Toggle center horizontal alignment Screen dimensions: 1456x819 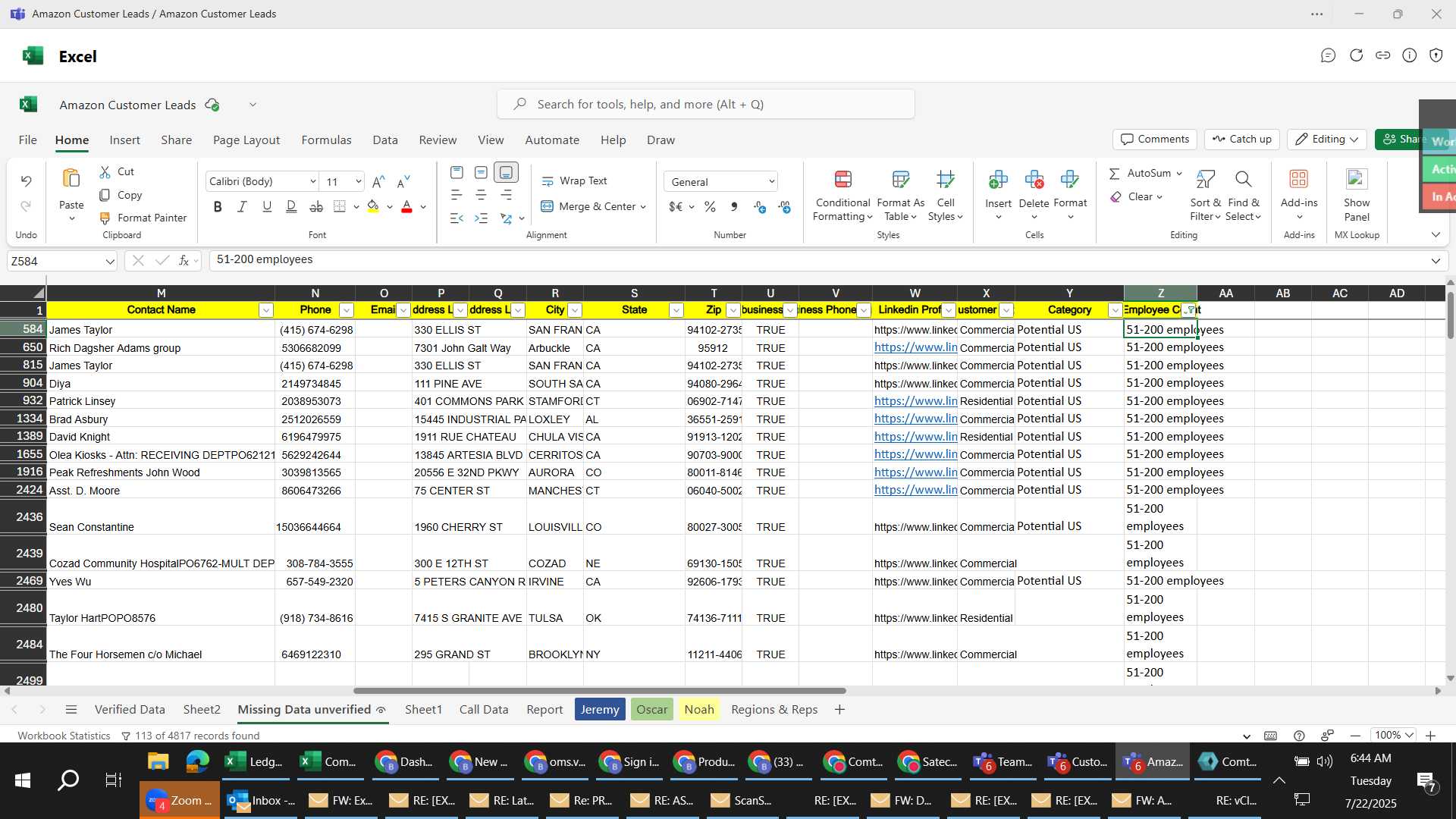(x=481, y=195)
